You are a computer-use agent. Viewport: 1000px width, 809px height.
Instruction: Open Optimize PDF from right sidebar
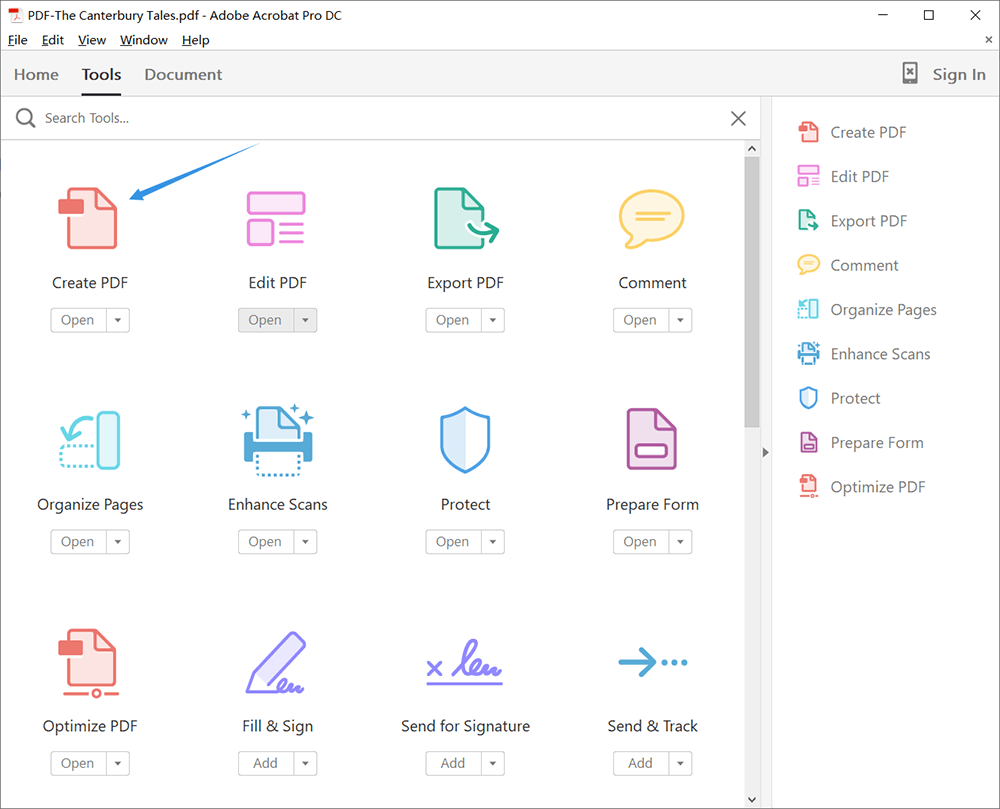click(877, 487)
